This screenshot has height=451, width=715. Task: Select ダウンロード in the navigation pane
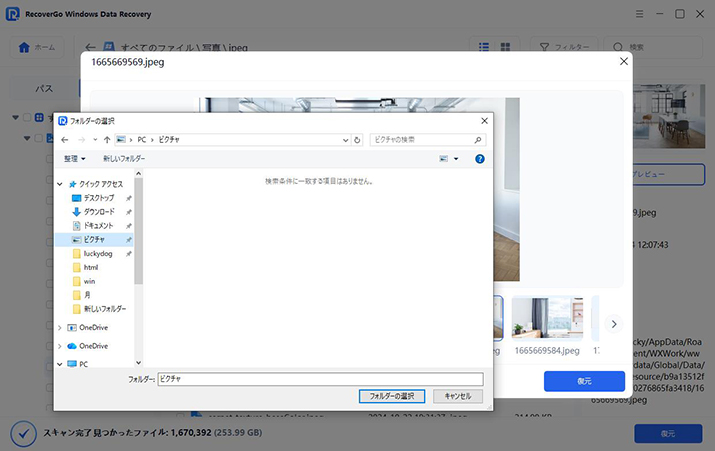pos(98,212)
